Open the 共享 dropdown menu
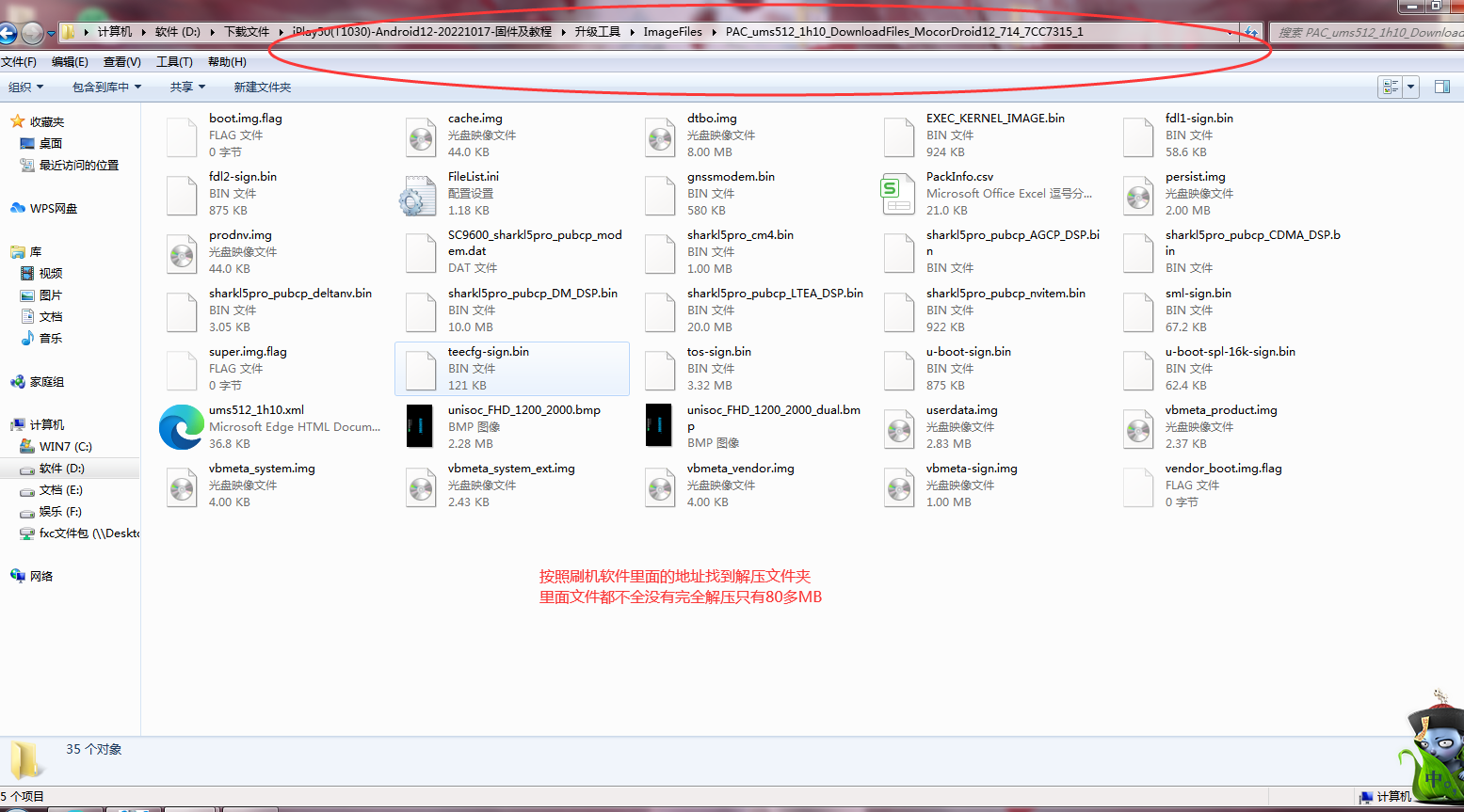Screen dimensions: 1464x812 click(187, 87)
